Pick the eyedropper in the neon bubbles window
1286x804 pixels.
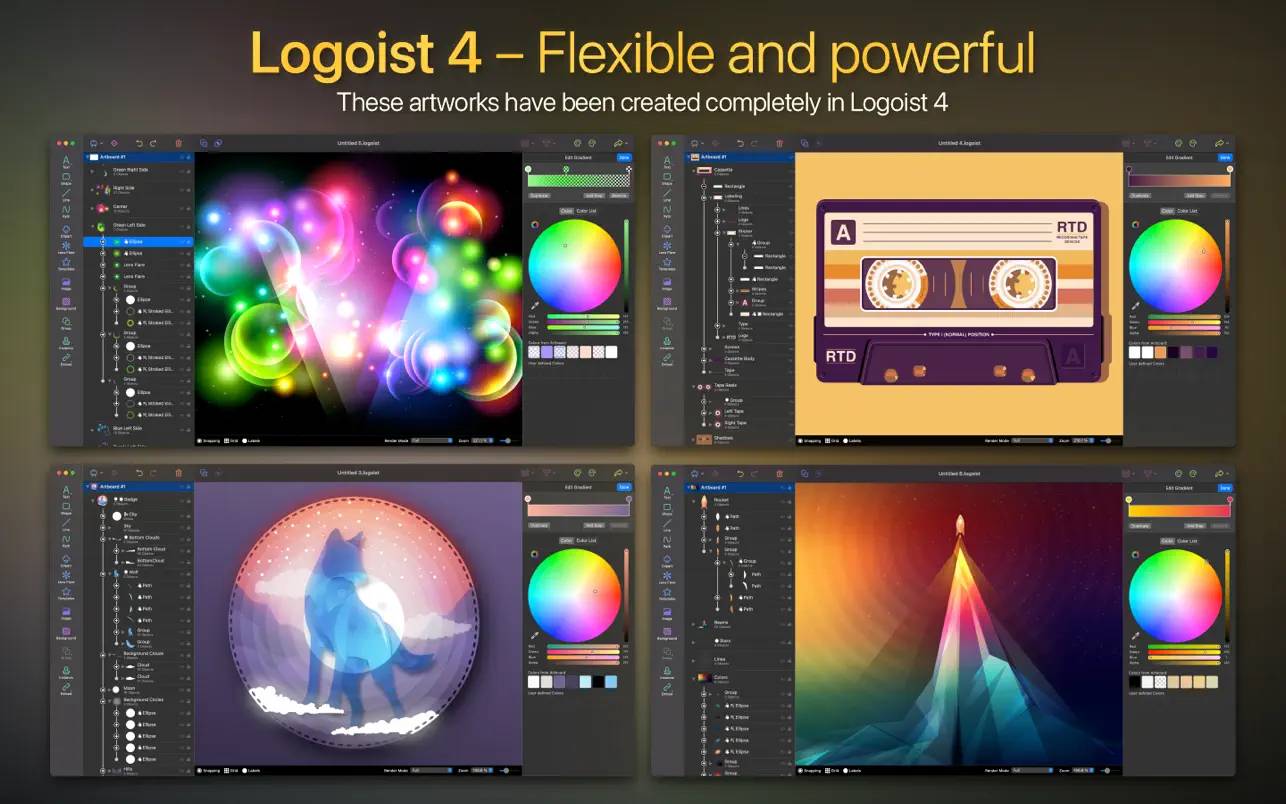click(x=534, y=305)
